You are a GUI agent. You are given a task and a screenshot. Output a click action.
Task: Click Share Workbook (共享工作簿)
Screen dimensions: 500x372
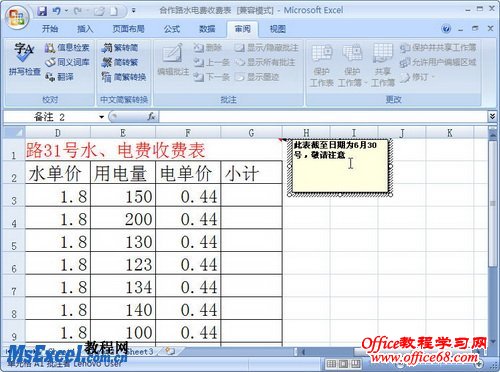click(x=382, y=66)
